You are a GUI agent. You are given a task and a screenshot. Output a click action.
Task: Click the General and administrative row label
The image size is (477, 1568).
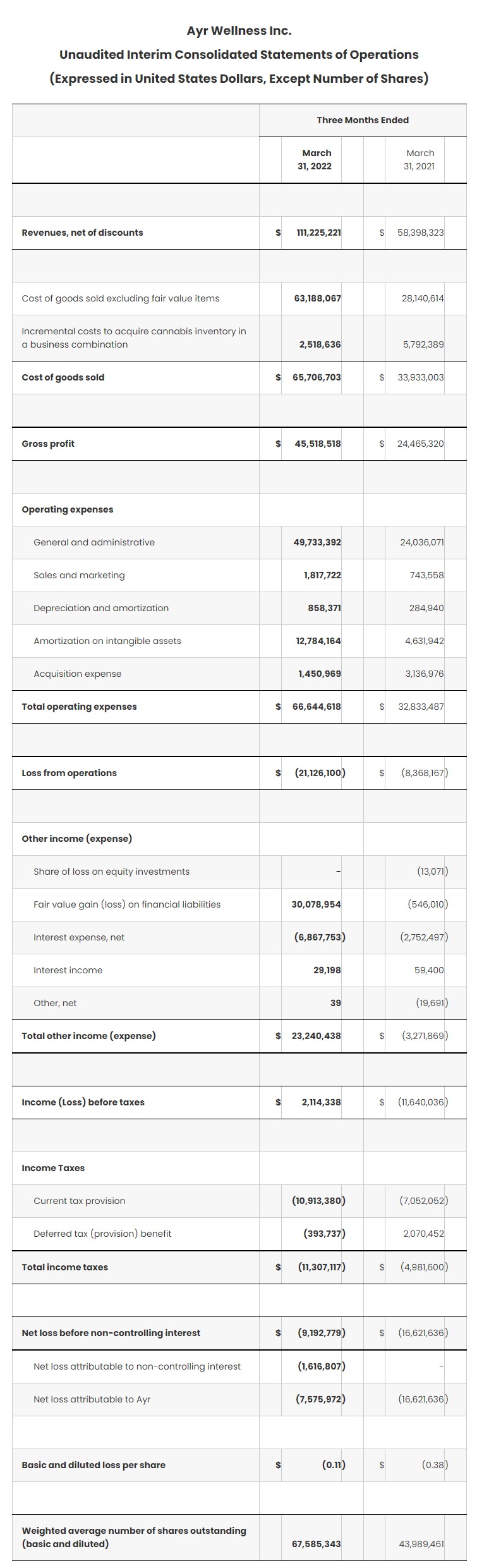(x=94, y=542)
